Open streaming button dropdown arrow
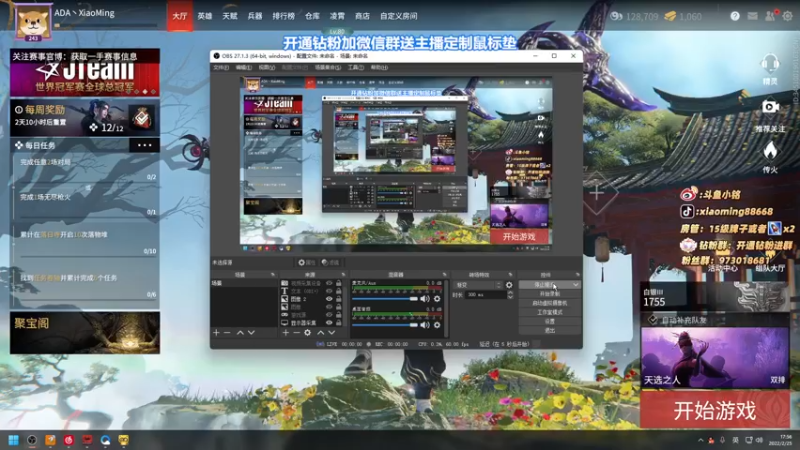Screen dimensions: 800x450 576,285
